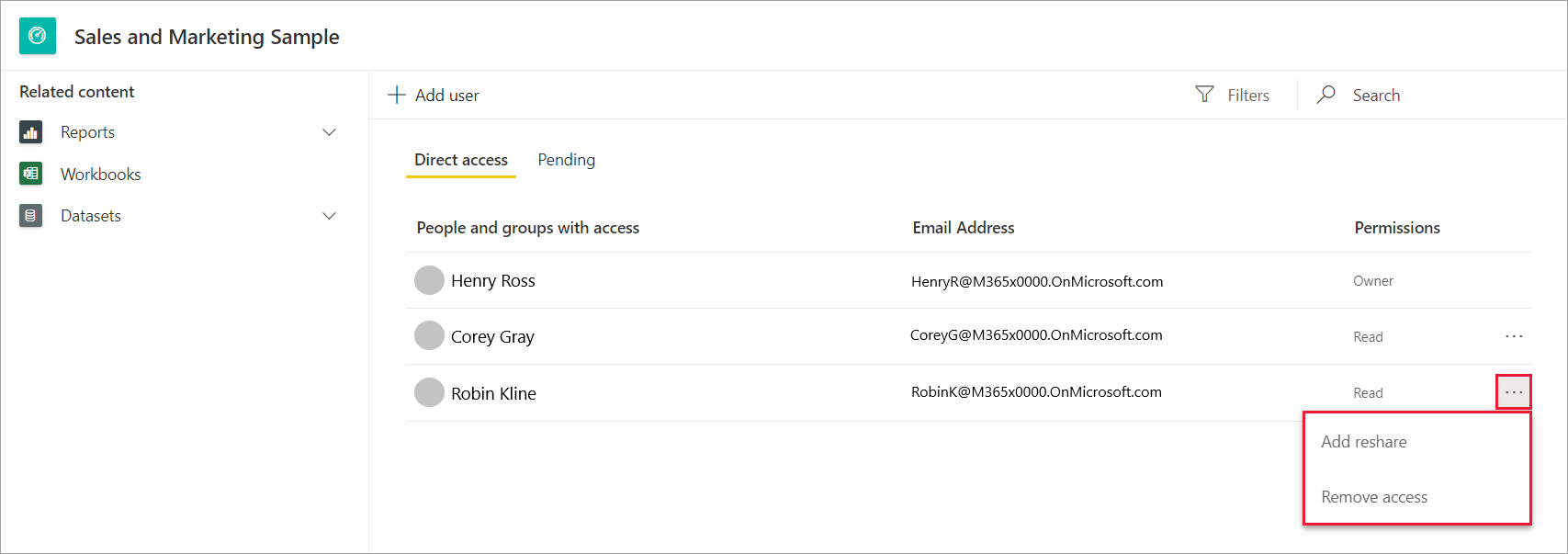1568x554 pixels.
Task: Choose Remove access from context menu
Action: (x=1374, y=497)
